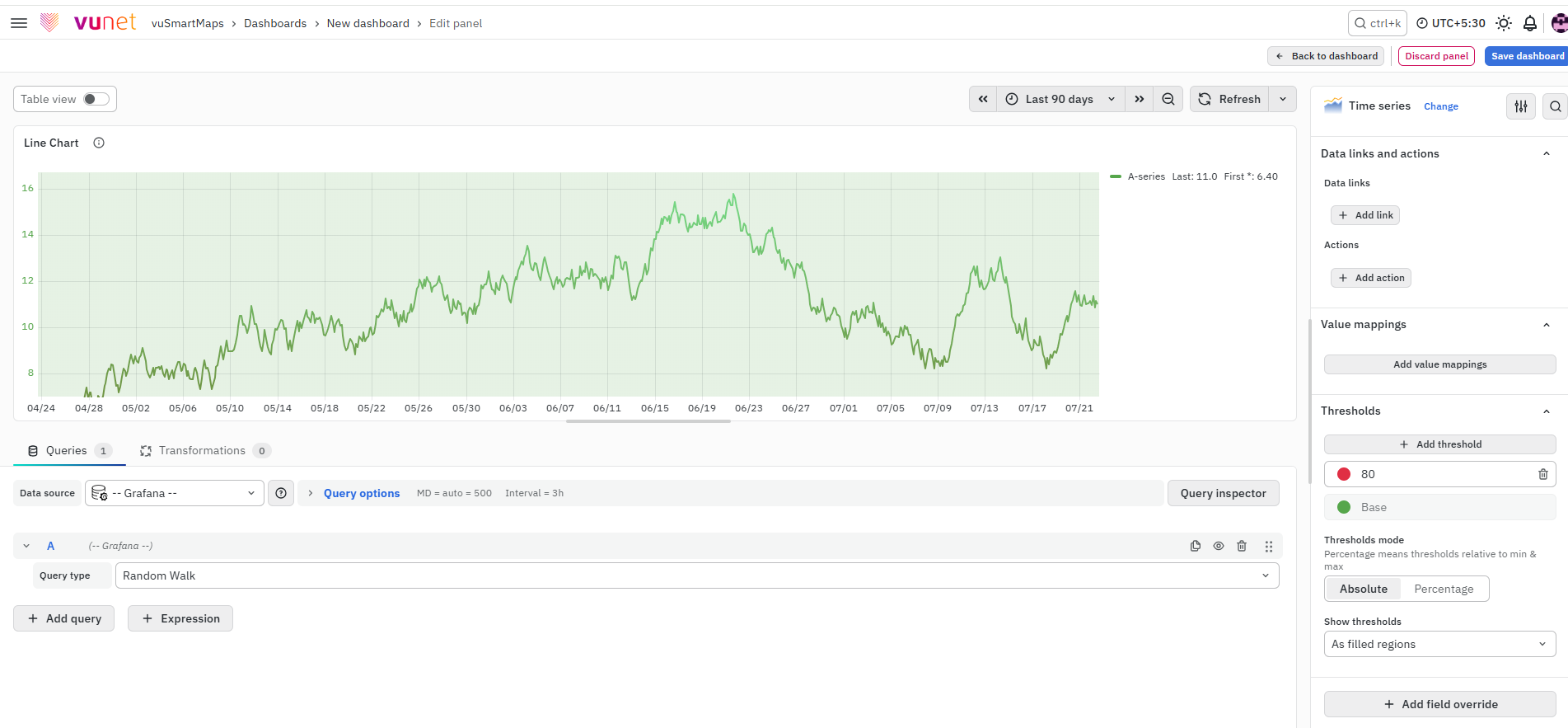The width and height of the screenshot is (1568, 728).
Task: Open notifications bell icon
Action: [x=1530, y=23]
